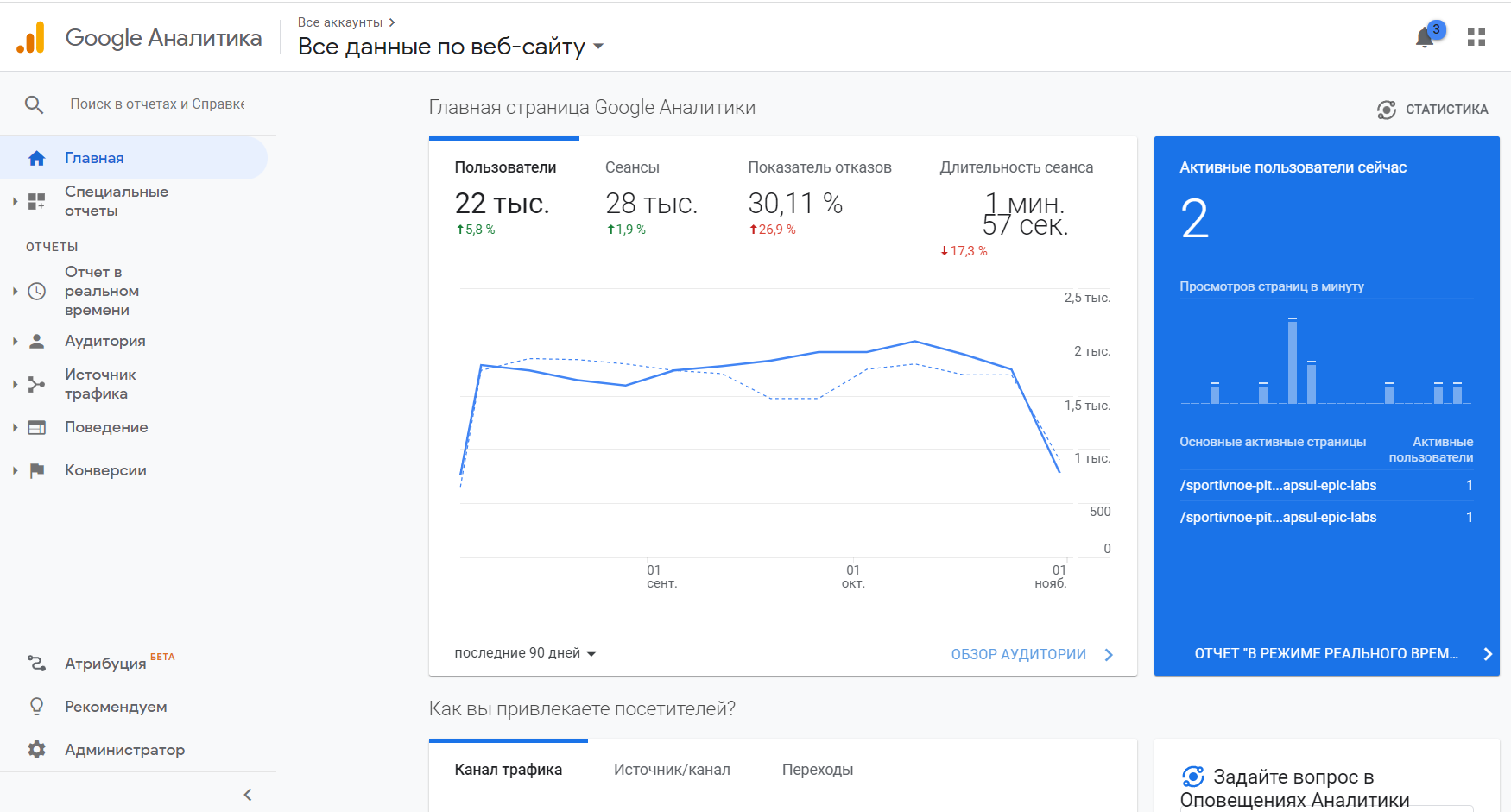Image resolution: width=1511 pixels, height=812 pixels.
Task: Switch to the Сеансы metric tab
Action: point(632,167)
